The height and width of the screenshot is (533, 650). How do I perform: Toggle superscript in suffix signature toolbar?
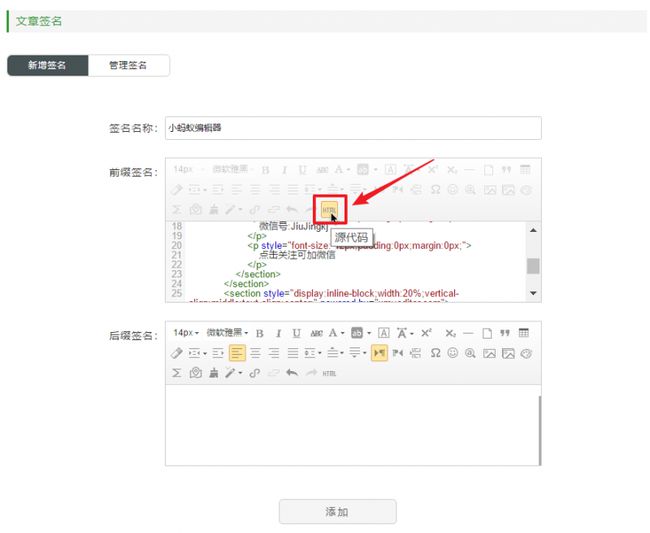click(x=427, y=333)
